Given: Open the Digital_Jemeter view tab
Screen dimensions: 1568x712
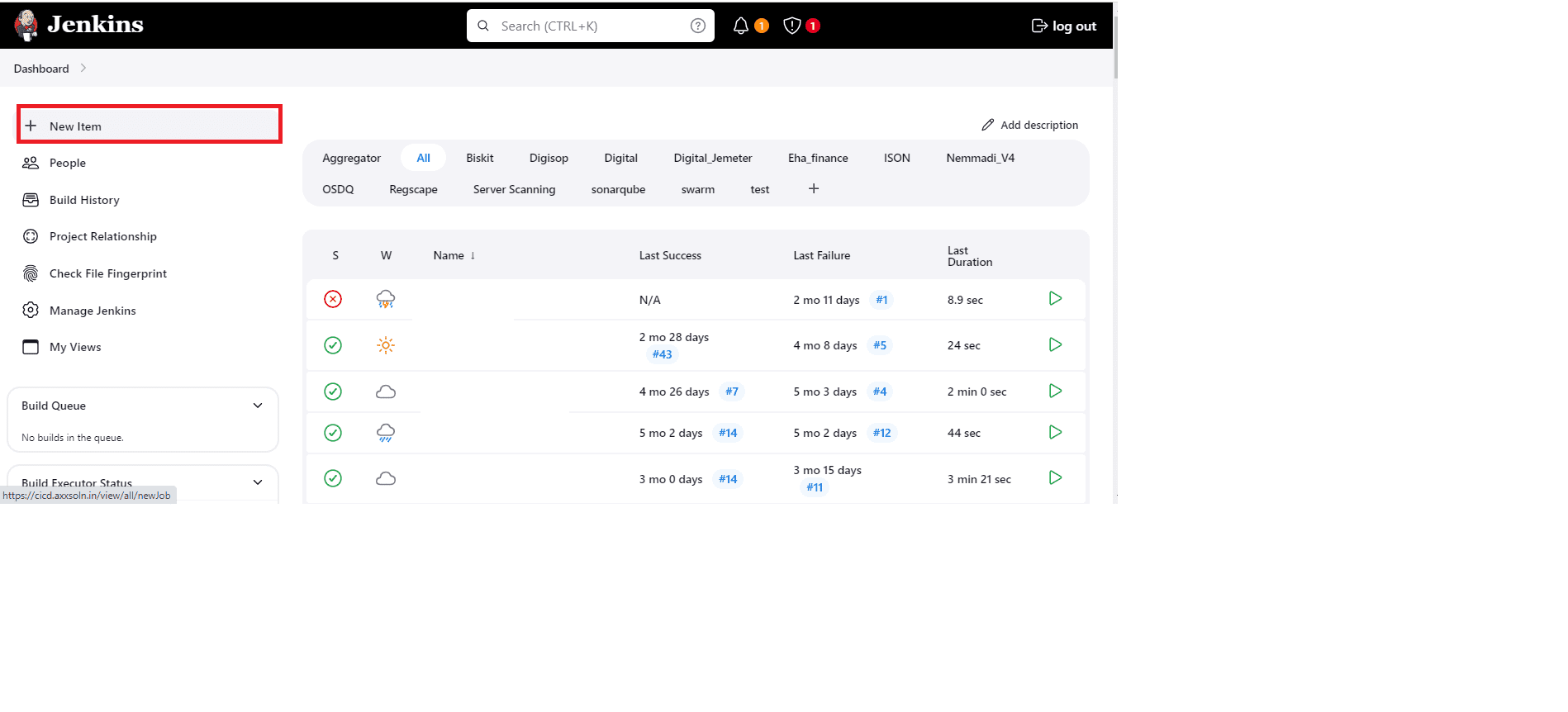Looking at the screenshot, I should tap(712, 158).
